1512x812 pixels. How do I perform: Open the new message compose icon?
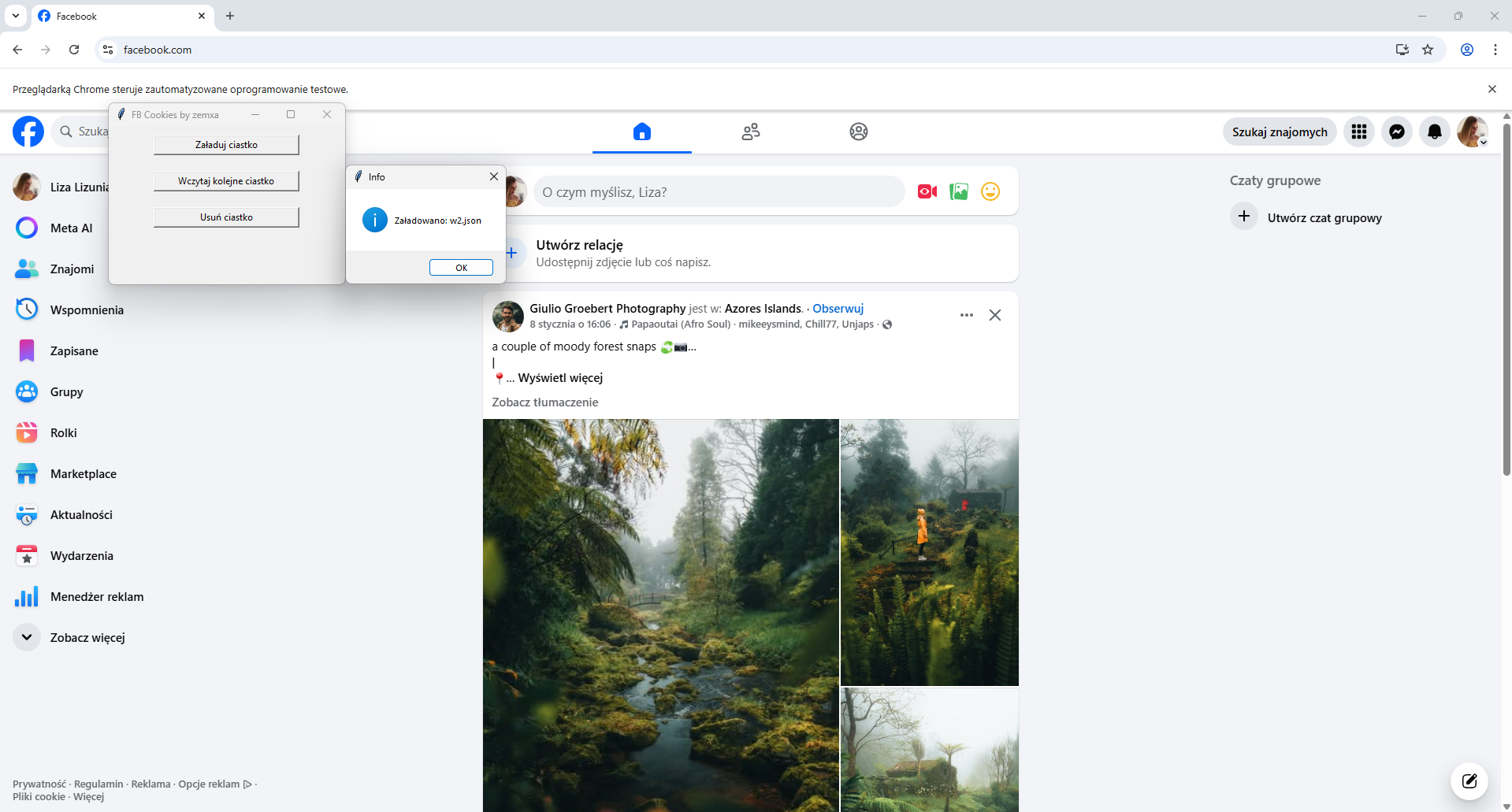point(1469,780)
